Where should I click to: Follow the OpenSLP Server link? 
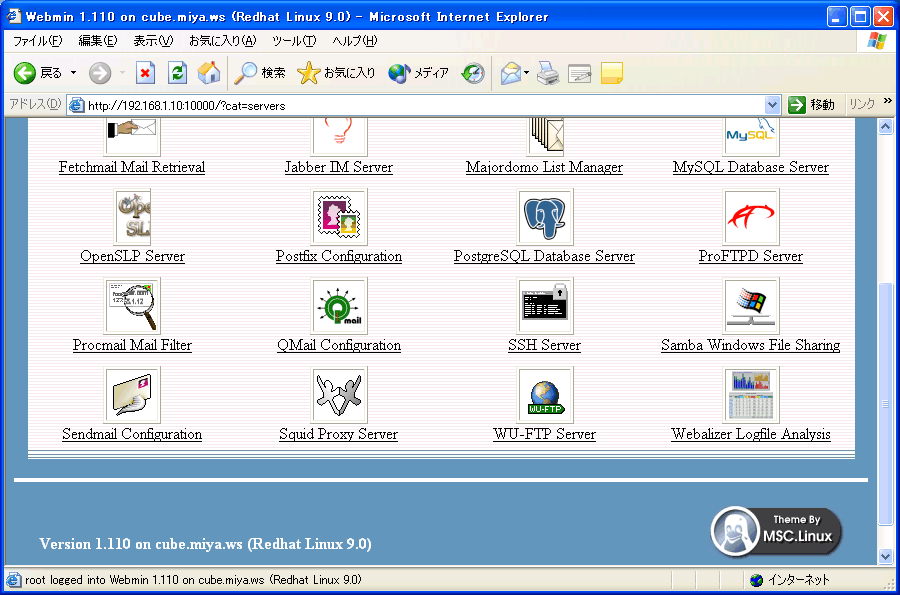tap(133, 256)
